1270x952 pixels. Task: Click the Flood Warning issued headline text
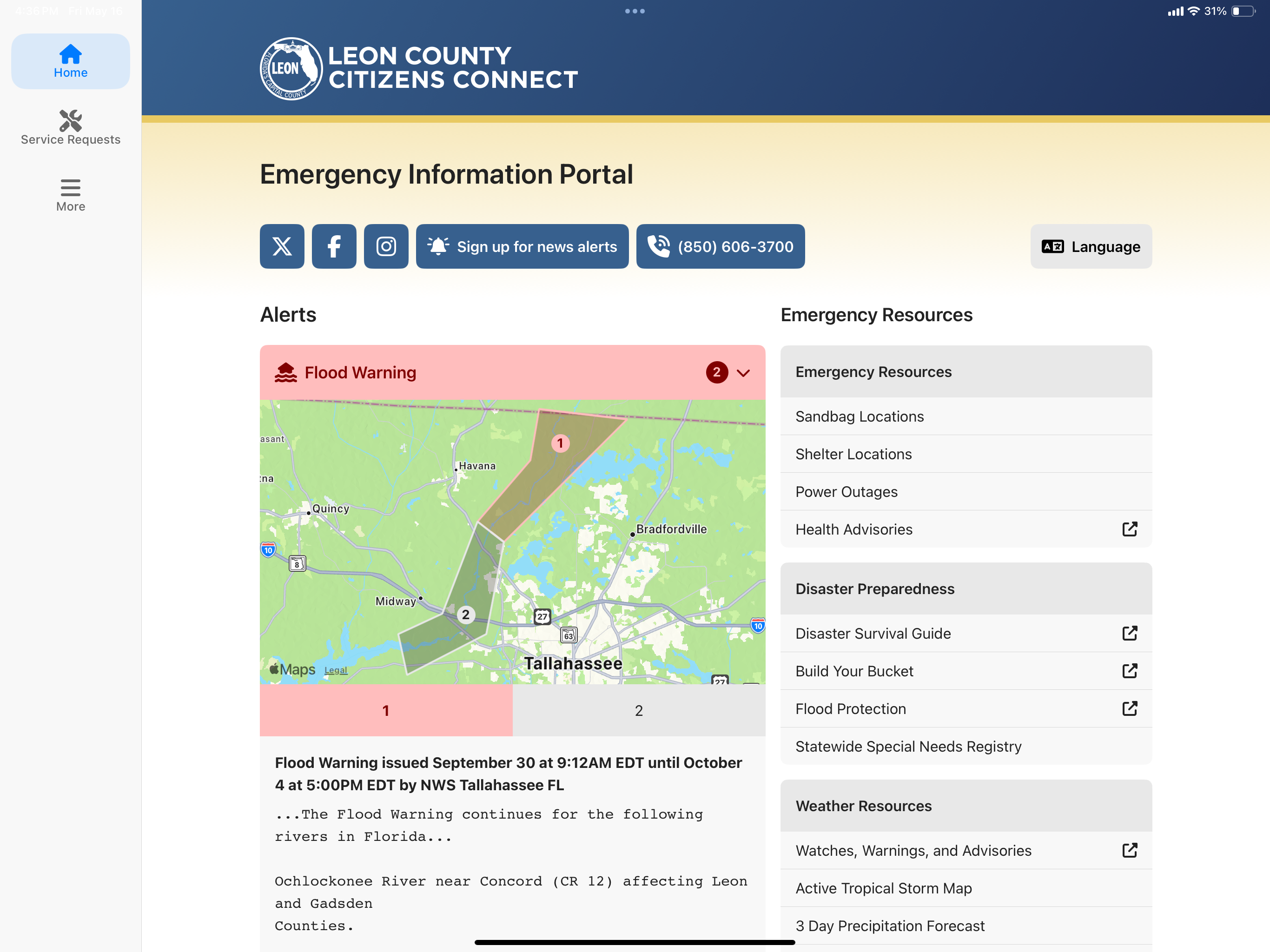508,773
